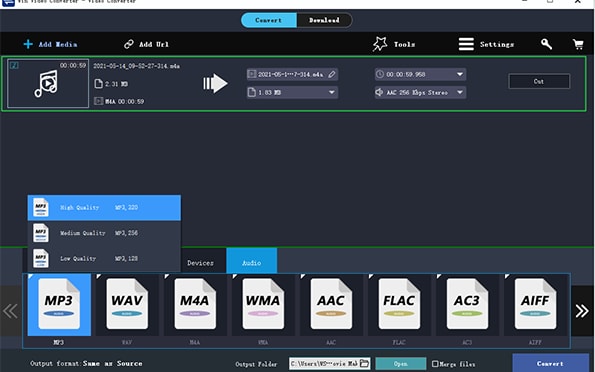Choose the MP3 format icon
This screenshot has width=595, height=372.
pyautogui.click(x=59, y=305)
